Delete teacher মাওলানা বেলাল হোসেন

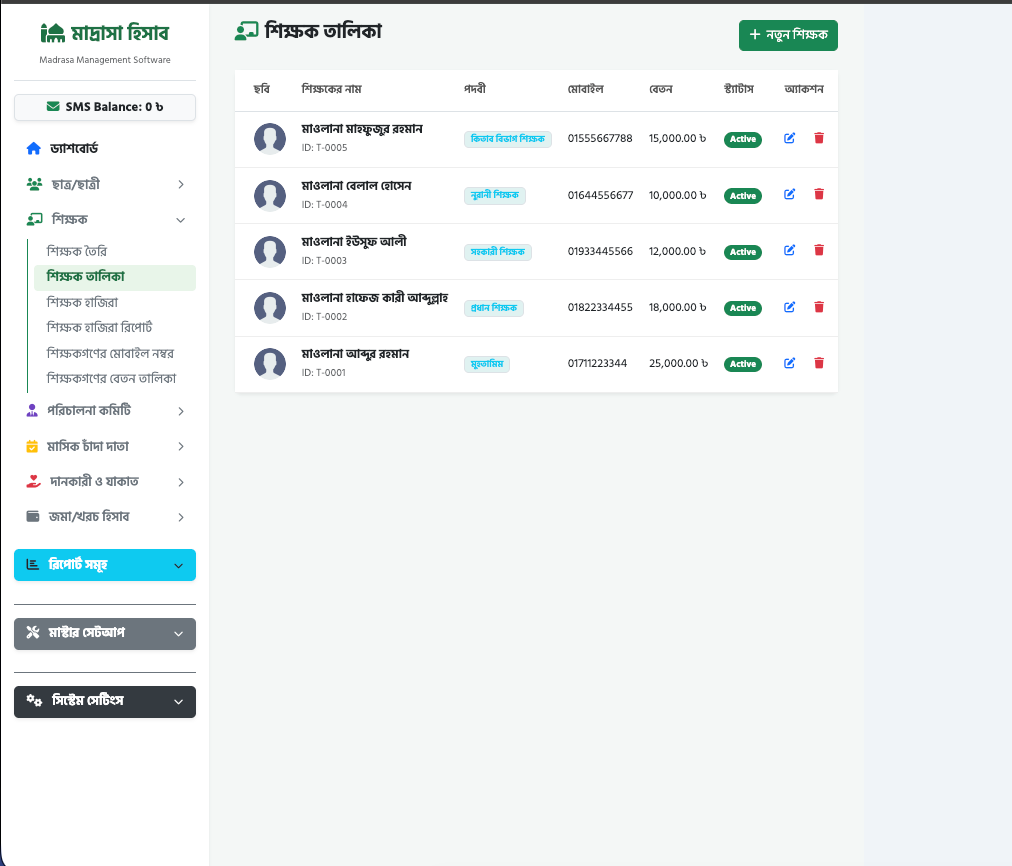point(819,194)
